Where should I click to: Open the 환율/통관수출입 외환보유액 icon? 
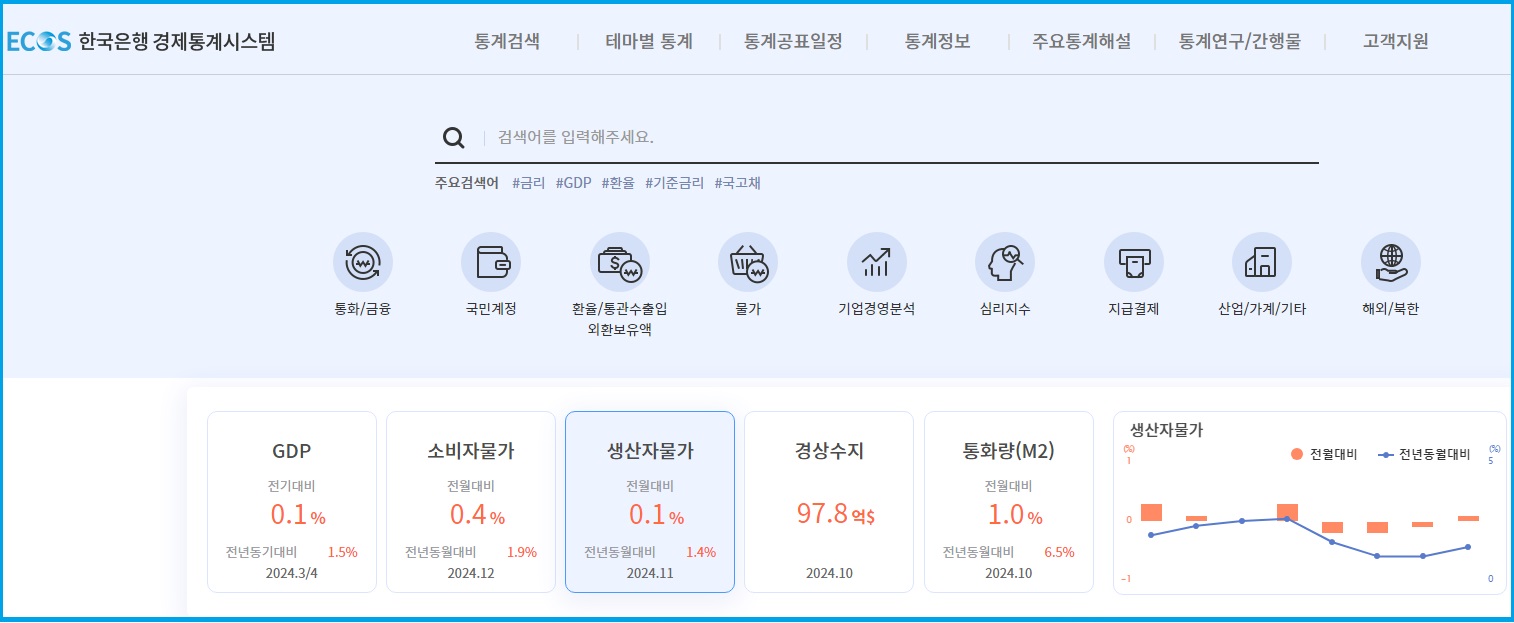tap(620, 262)
